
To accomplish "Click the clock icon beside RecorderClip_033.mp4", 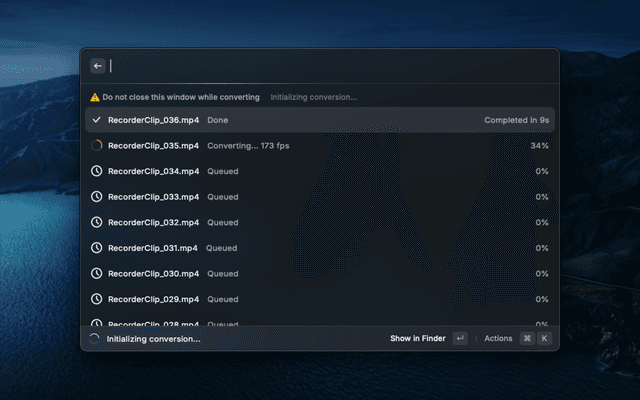I will click(x=96, y=197).
